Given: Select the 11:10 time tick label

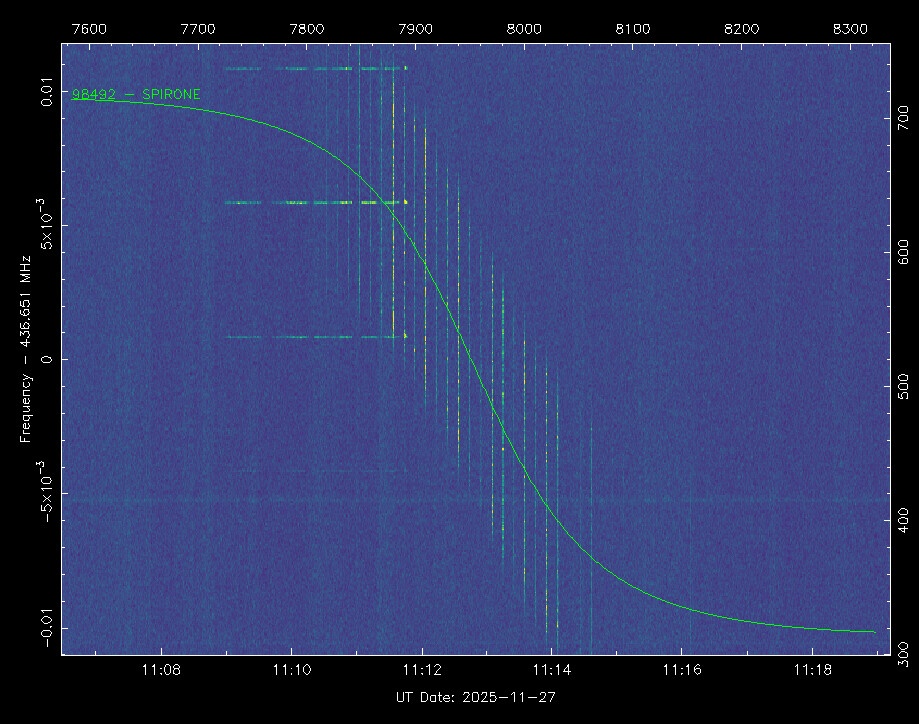Looking at the screenshot, I should [x=291, y=670].
